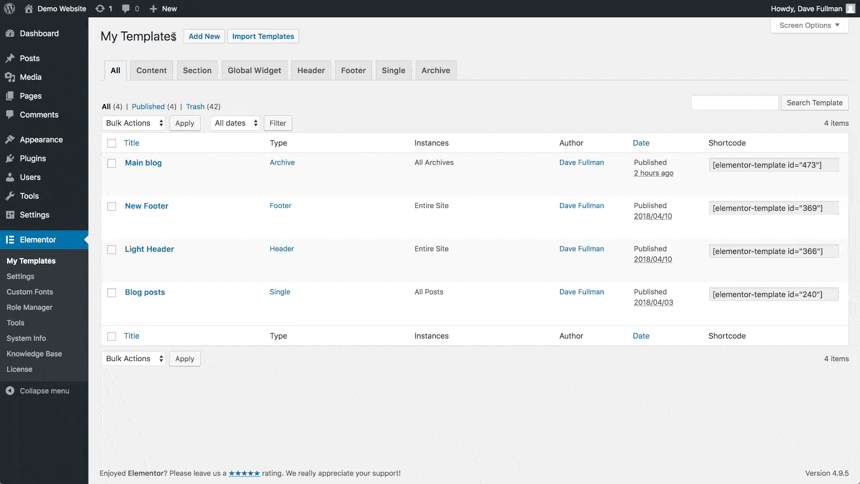Click the Blog posts shortcode field
Viewport: 860px width, 484px height.
(773, 294)
